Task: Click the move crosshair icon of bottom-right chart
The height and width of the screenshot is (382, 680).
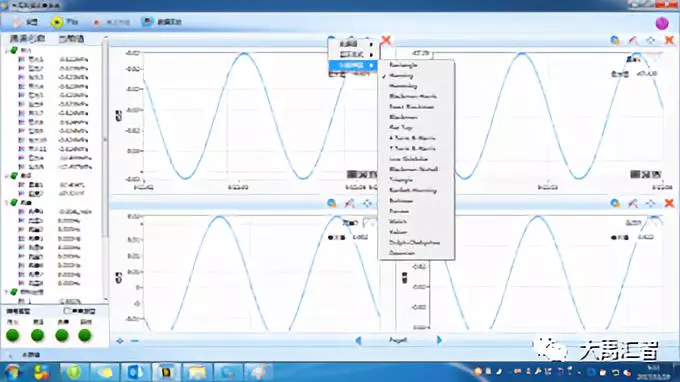Action: (x=651, y=203)
